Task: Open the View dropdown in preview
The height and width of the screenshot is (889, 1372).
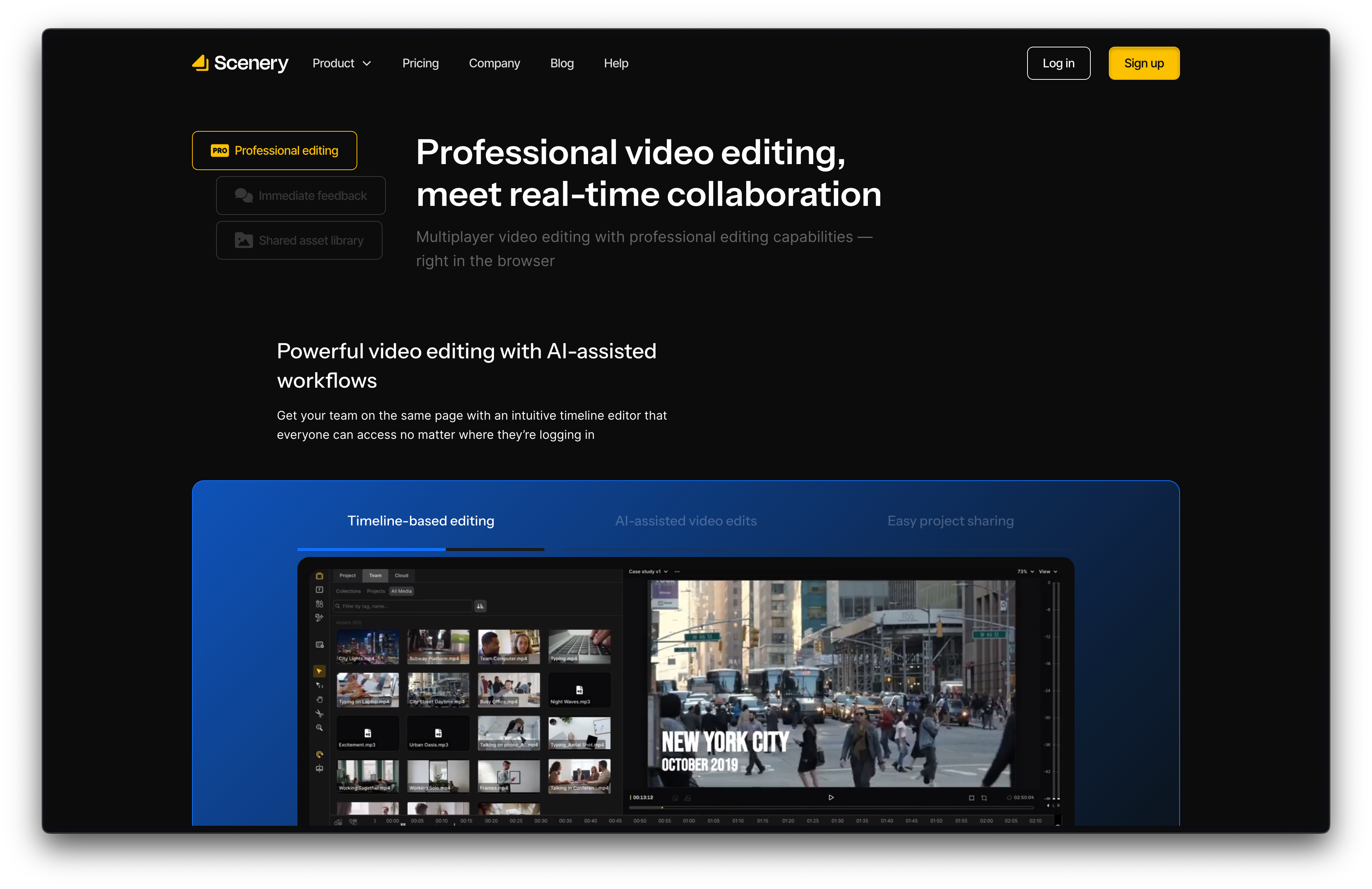Action: tap(1048, 572)
